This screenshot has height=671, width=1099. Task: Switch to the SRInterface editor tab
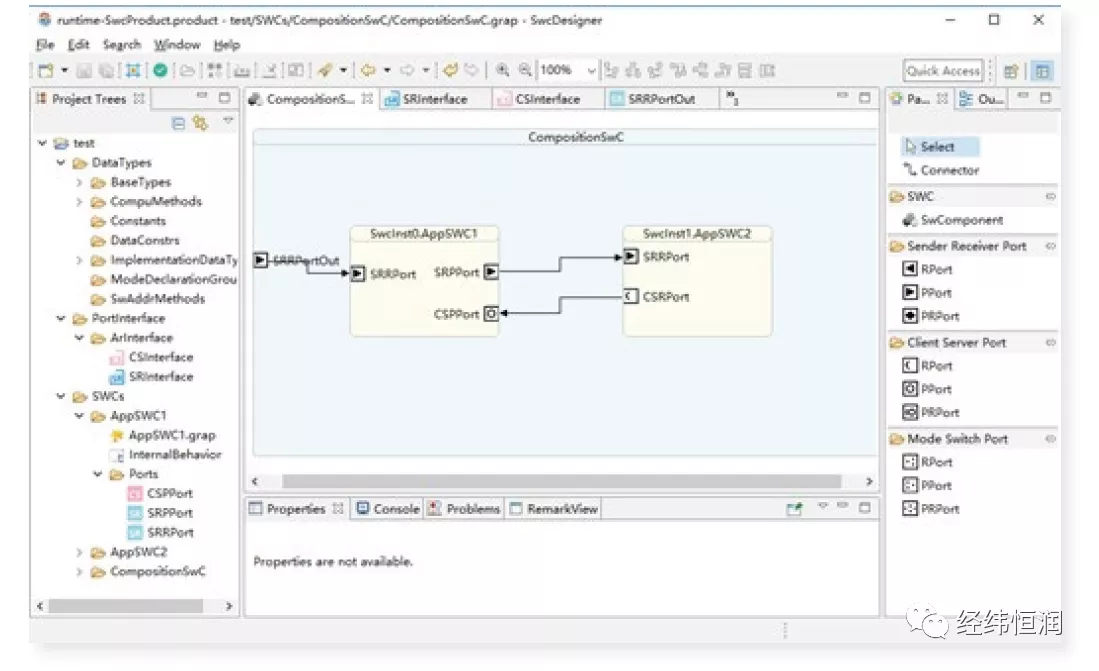click(x=434, y=99)
